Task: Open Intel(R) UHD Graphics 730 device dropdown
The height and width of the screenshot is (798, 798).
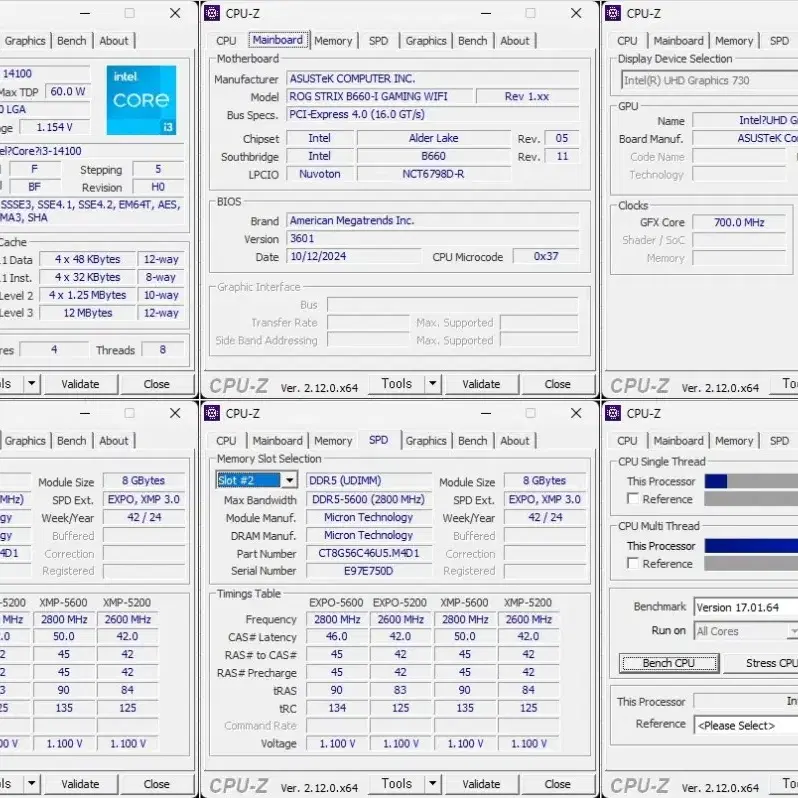Action: tap(709, 80)
